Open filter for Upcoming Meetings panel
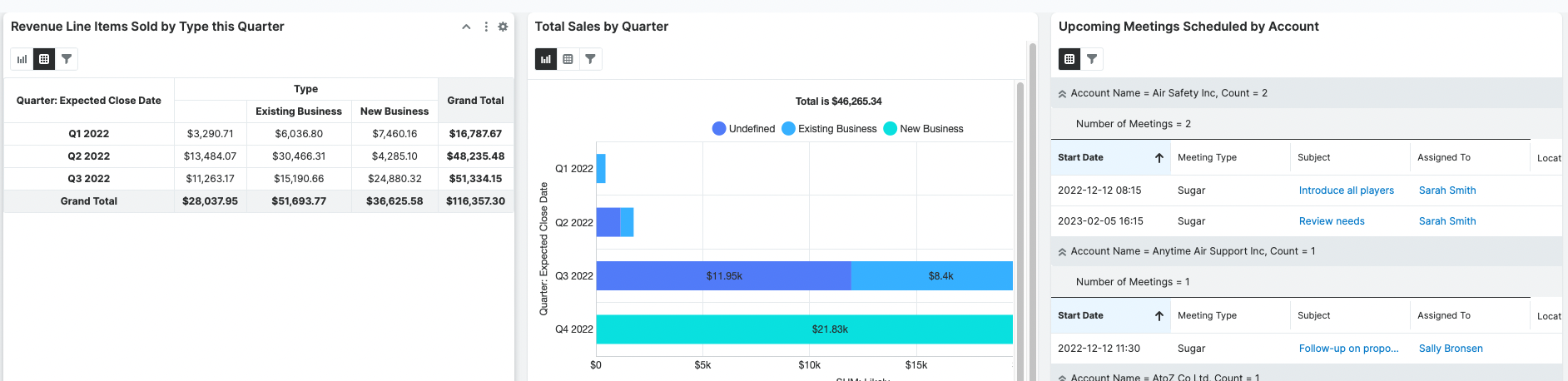This screenshot has width=1568, height=381. tap(1092, 59)
